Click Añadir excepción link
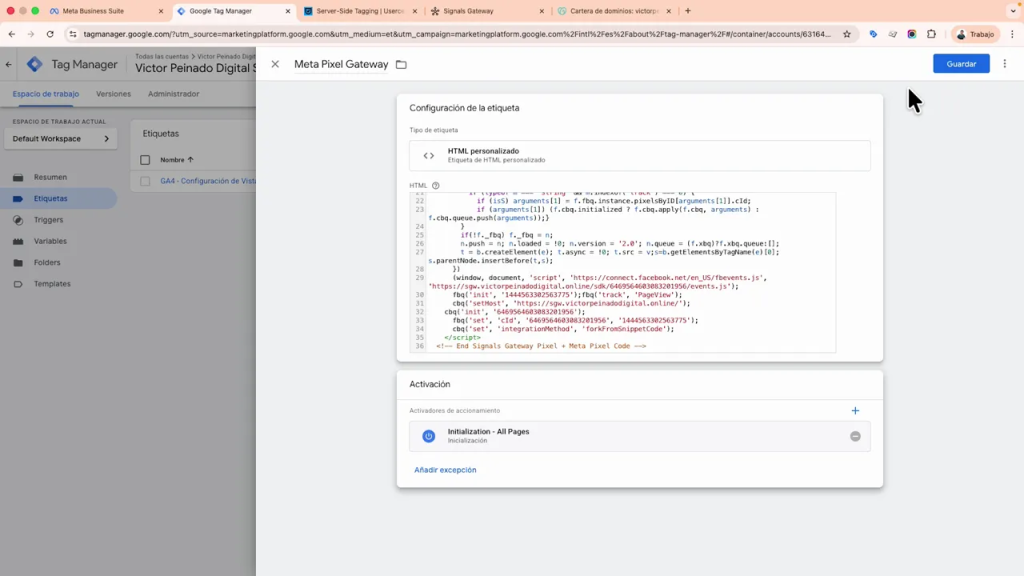The image size is (1024, 576). [x=445, y=470]
